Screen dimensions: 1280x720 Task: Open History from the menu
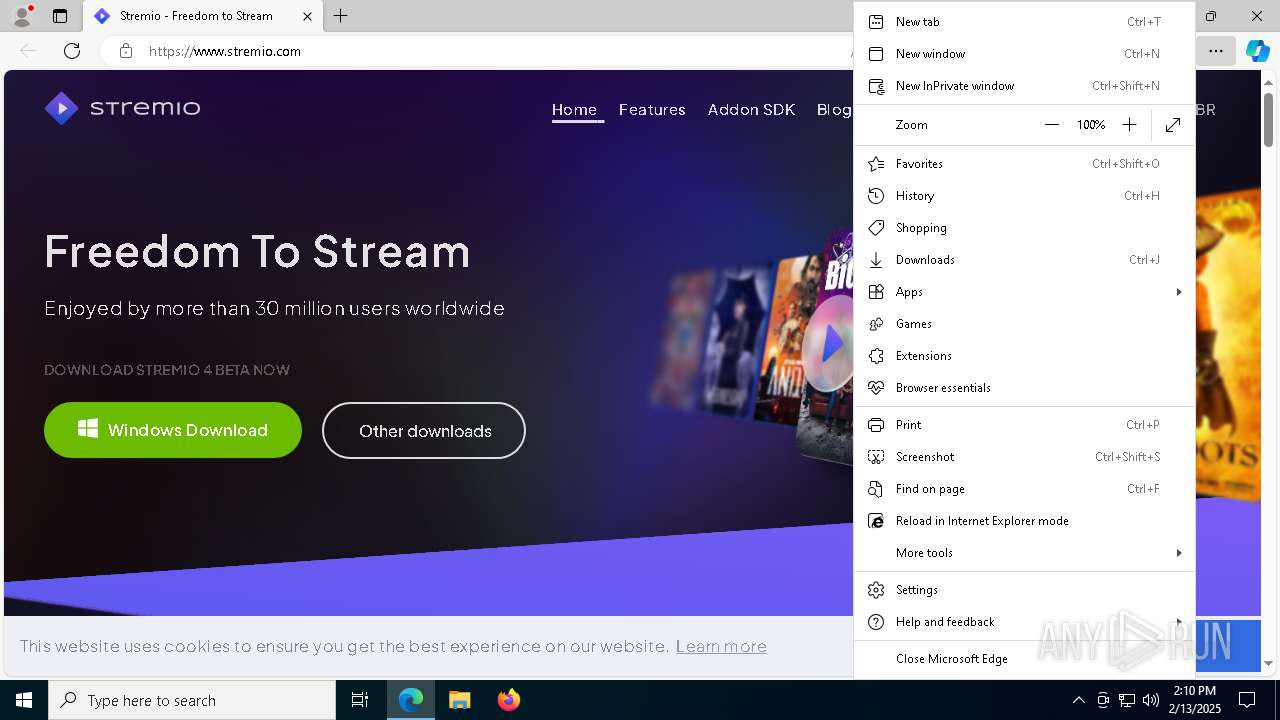pyautogui.click(x=1024, y=196)
